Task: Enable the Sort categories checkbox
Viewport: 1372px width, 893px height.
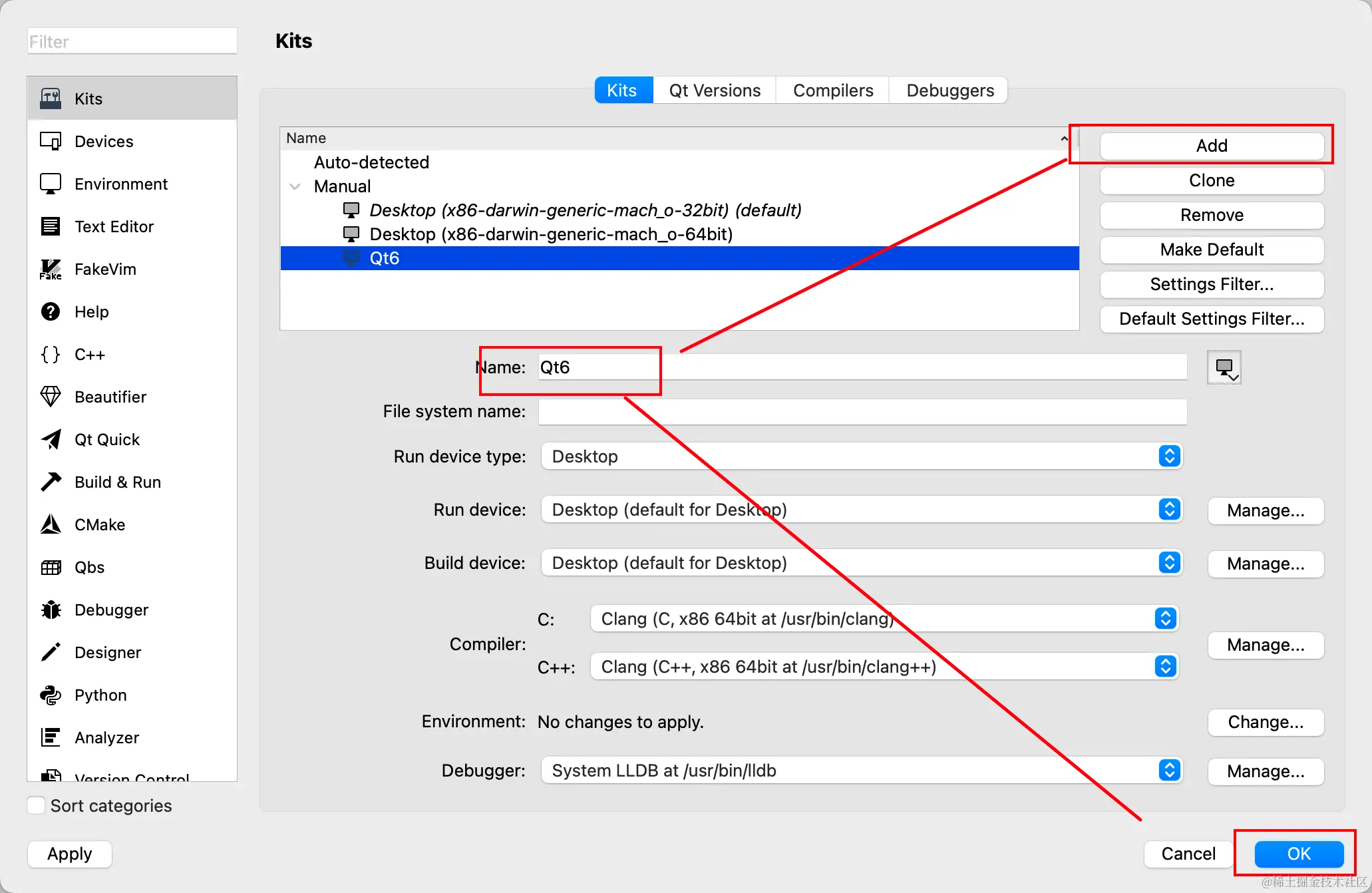Action: click(x=35, y=804)
